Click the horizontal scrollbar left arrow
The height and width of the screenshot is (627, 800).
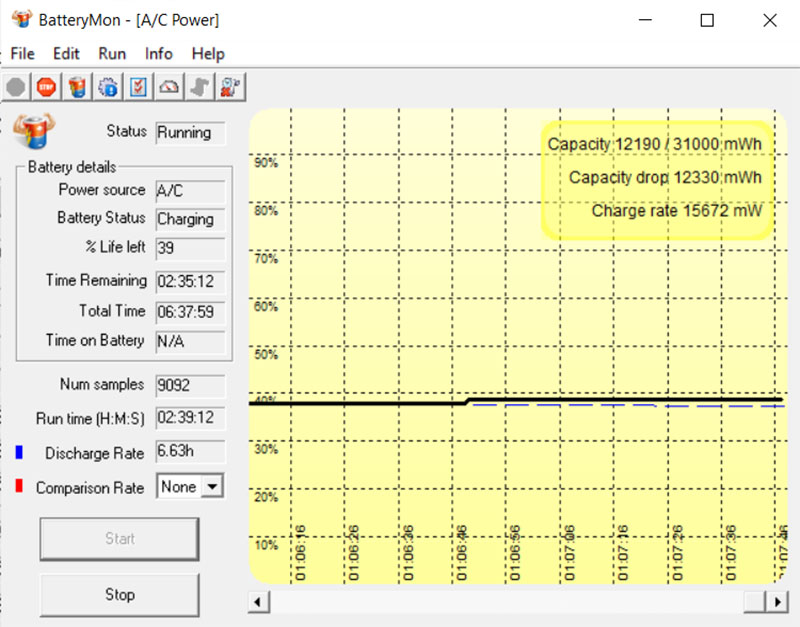click(x=258, y=601)
